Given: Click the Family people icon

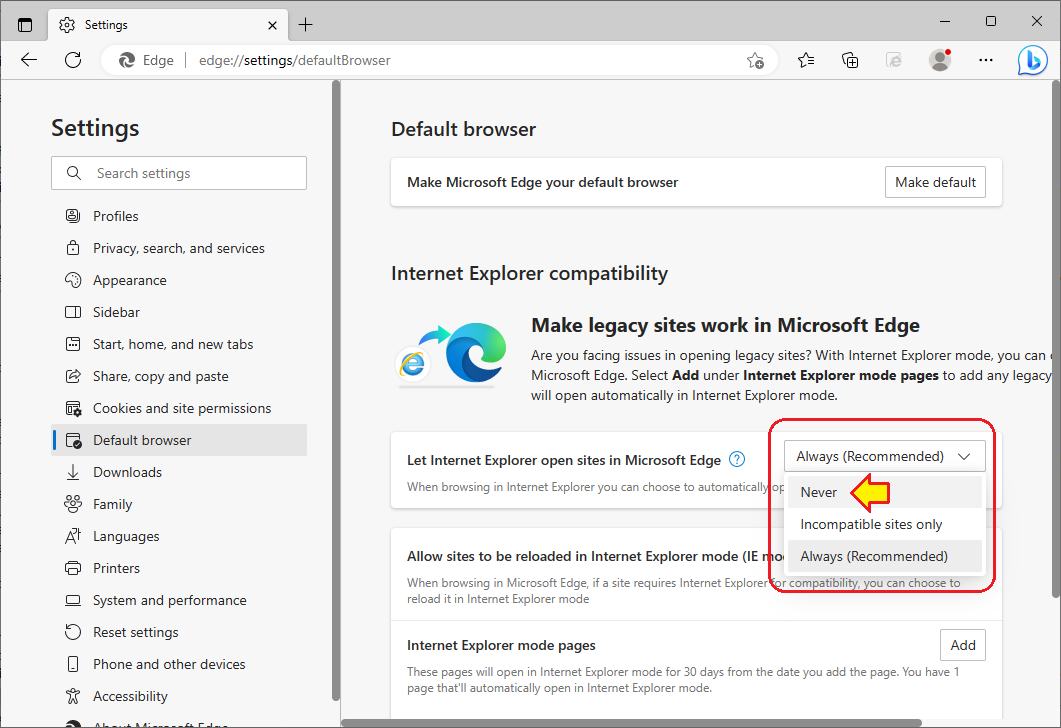Looking at the screenshot, I should pos(72,504).
